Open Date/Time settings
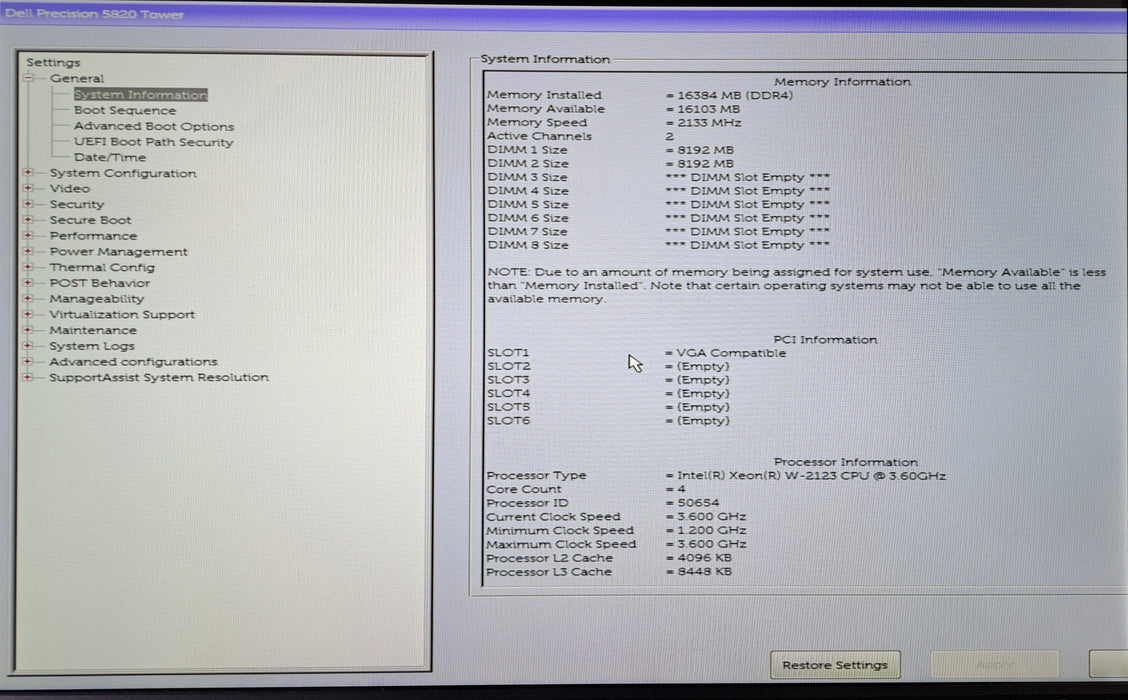1128x700 pixels. [x=109, y=157]
